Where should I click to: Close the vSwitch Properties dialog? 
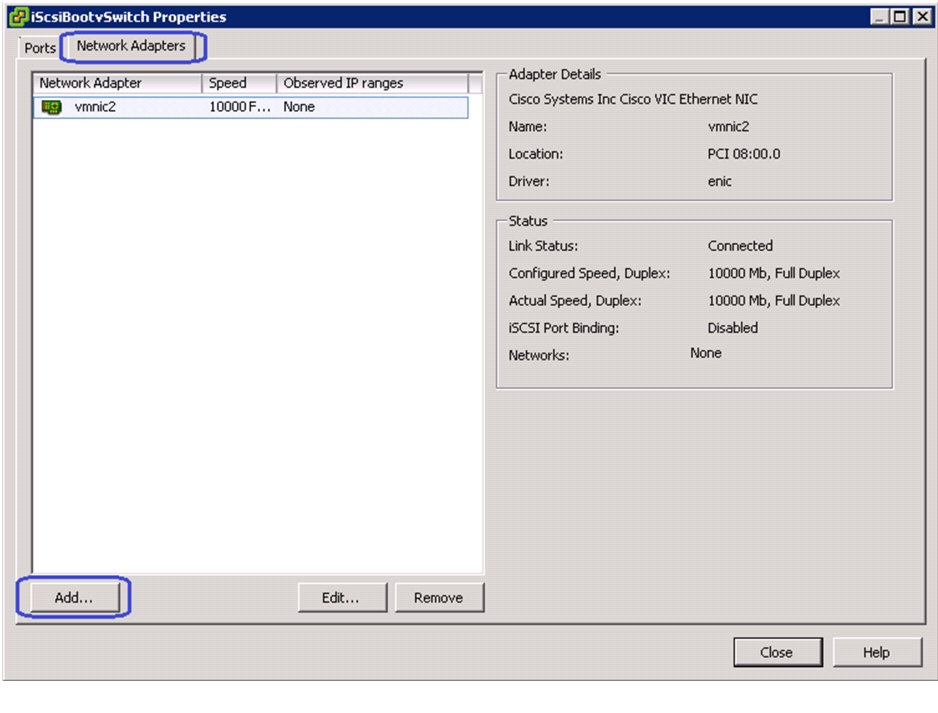[x=778, y=652]
